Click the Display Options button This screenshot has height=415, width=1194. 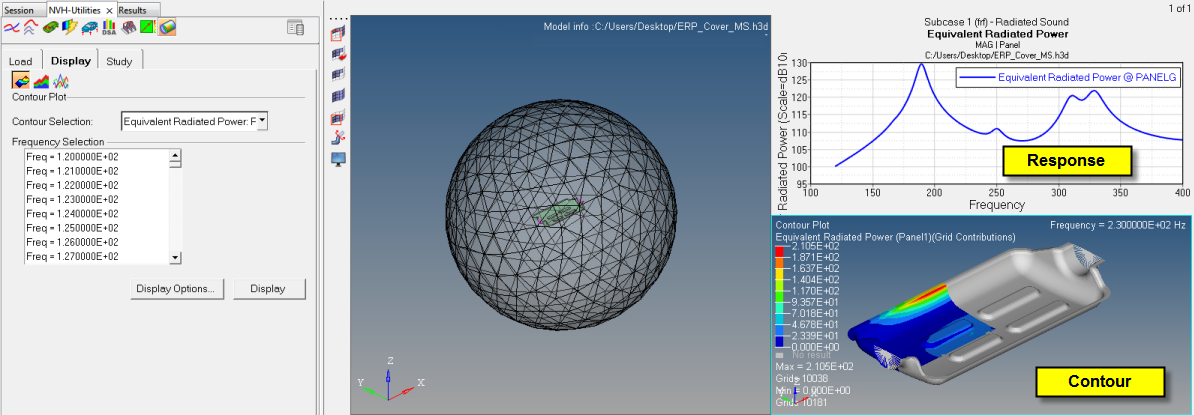pos(175,289)
